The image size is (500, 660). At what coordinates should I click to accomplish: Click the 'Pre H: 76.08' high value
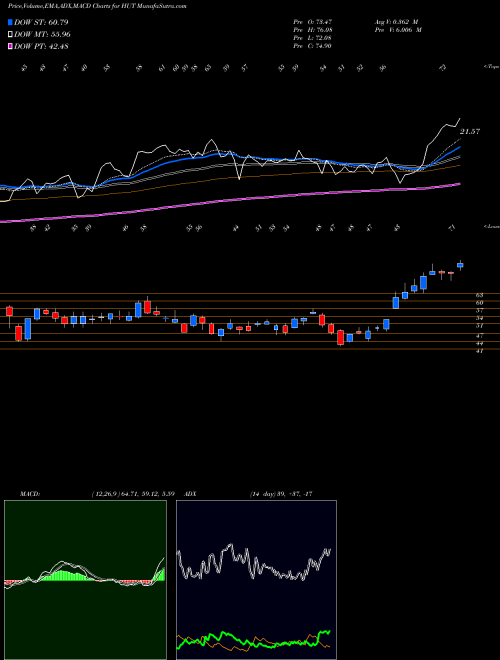coord(313,30)
